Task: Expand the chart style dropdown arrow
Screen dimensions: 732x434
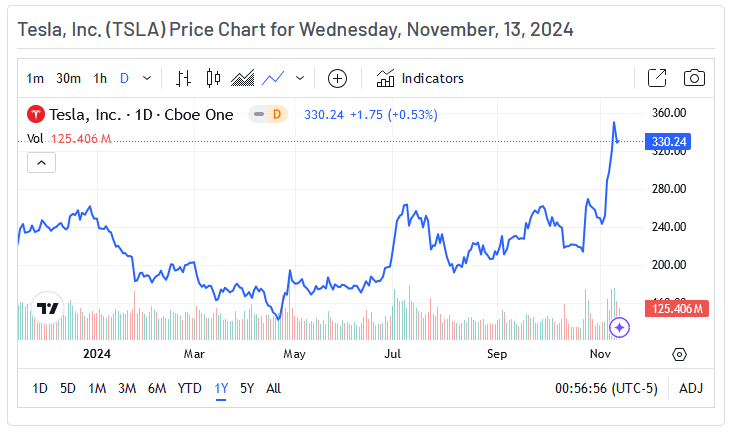Action: [299, 78]
